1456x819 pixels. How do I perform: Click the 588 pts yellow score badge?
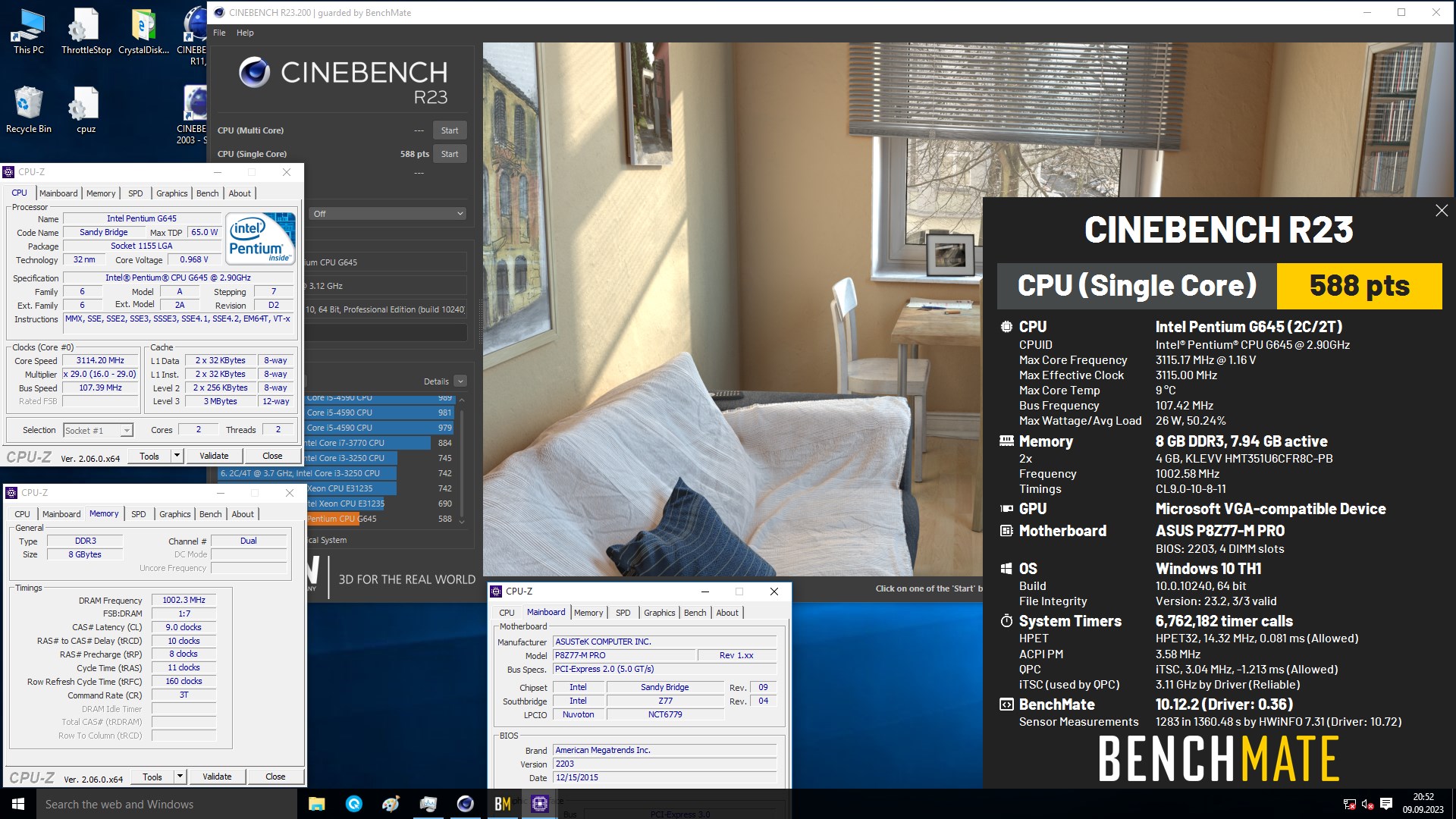tap(1359, 286)
